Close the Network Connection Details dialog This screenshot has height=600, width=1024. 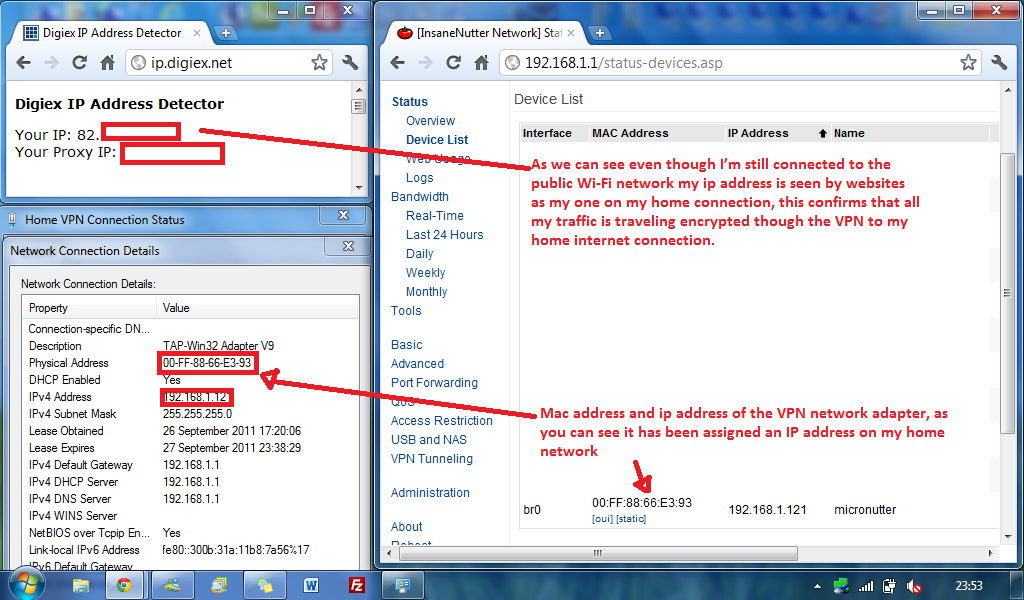pos(348,246)
